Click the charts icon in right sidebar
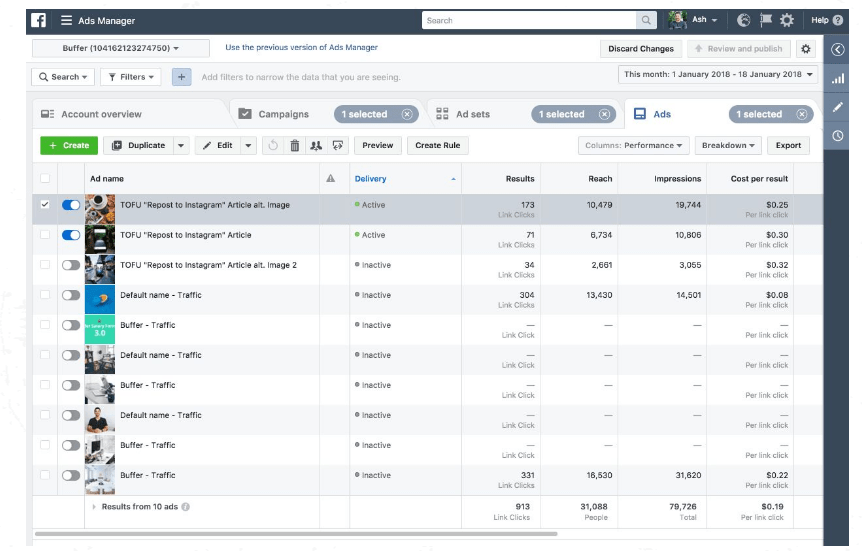Screen dimensions: 862x551 [838, 78]
